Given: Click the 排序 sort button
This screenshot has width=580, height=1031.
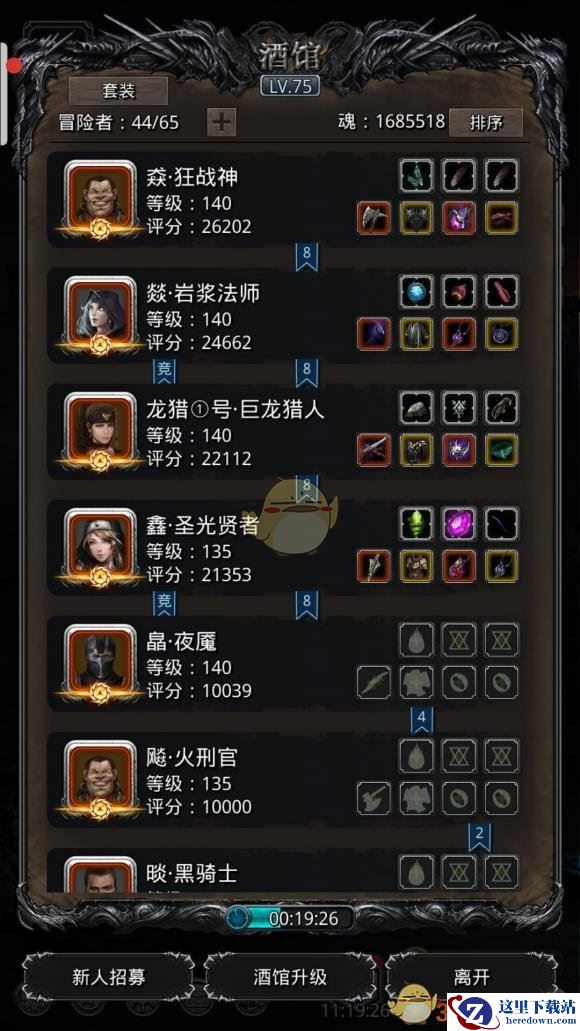Looking at the screenshot, I should tap(486, 122).
